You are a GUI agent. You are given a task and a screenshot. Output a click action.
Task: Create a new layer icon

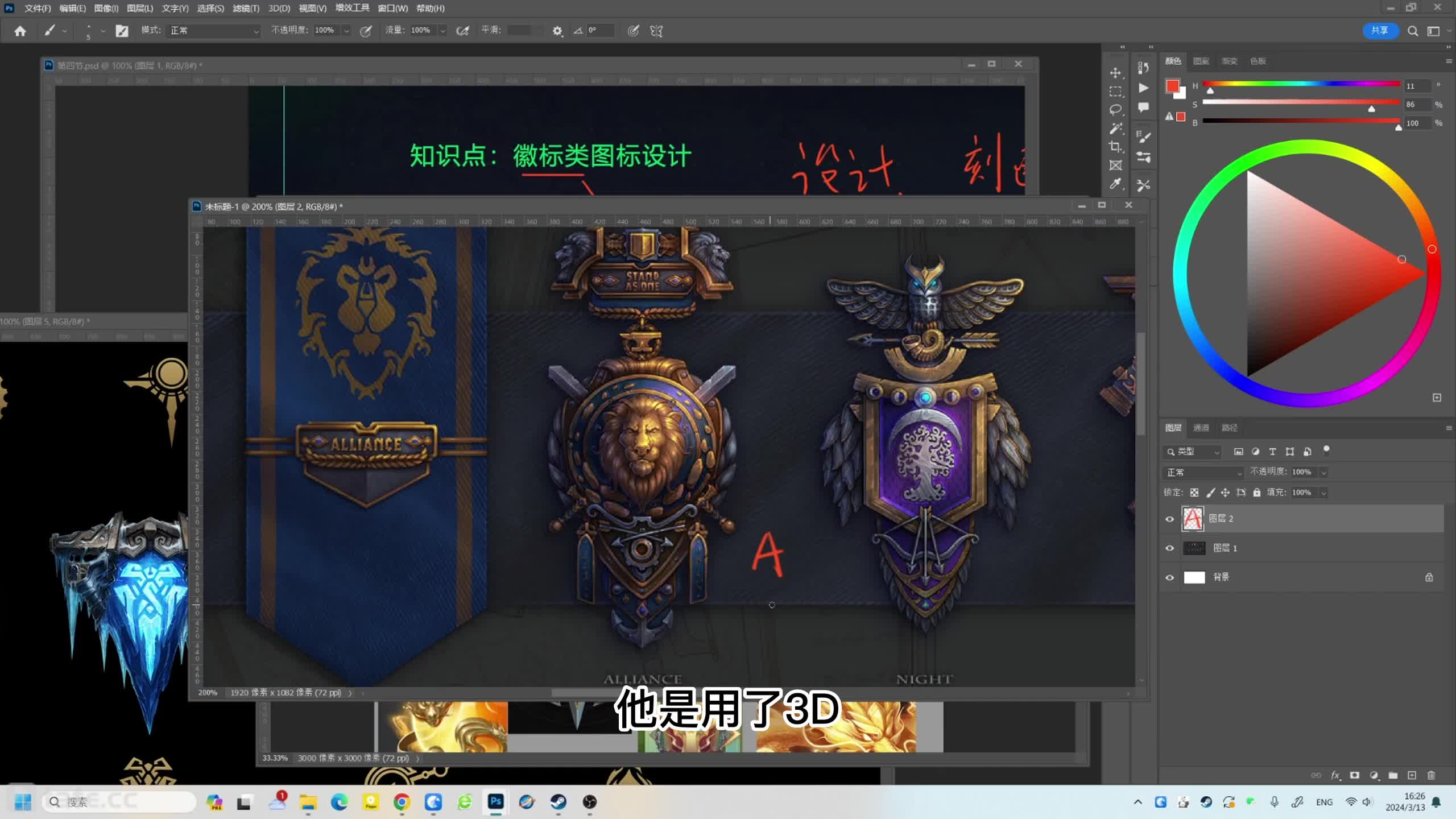(1412, 775)
